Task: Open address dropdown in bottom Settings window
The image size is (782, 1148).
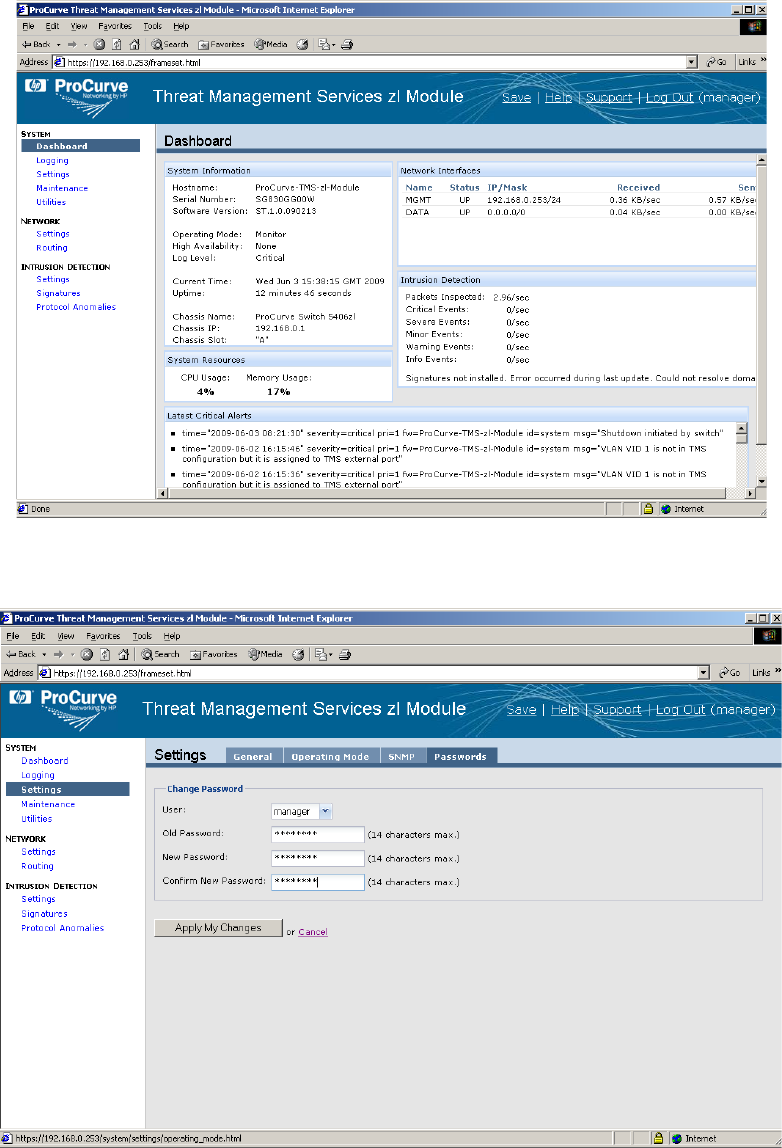Action: pos(704,673)
